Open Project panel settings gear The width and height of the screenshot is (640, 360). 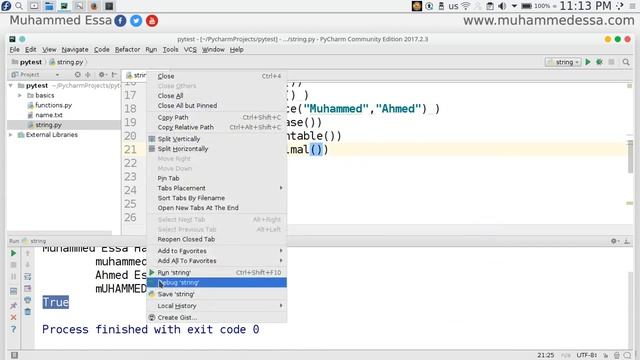pos(102,75)
